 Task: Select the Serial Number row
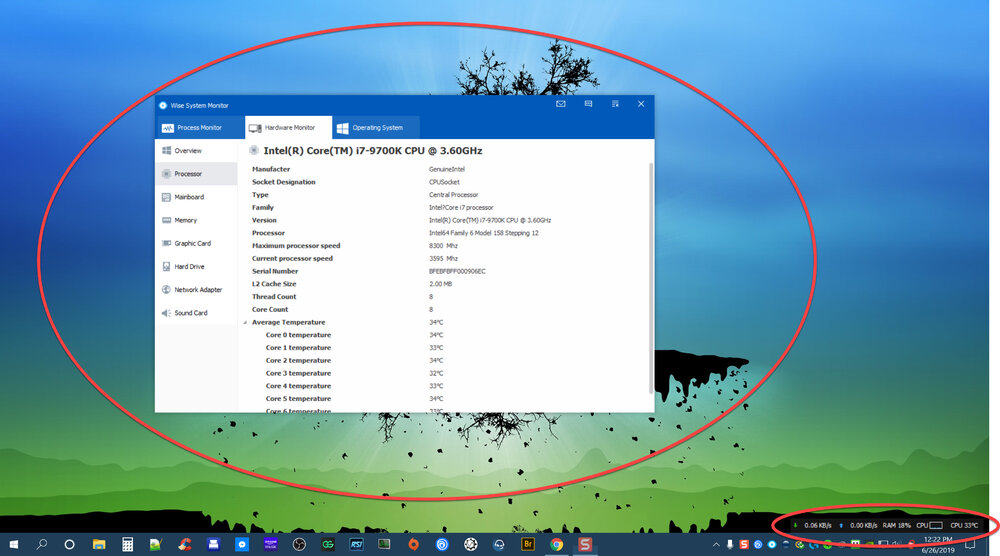click(445, 271)
